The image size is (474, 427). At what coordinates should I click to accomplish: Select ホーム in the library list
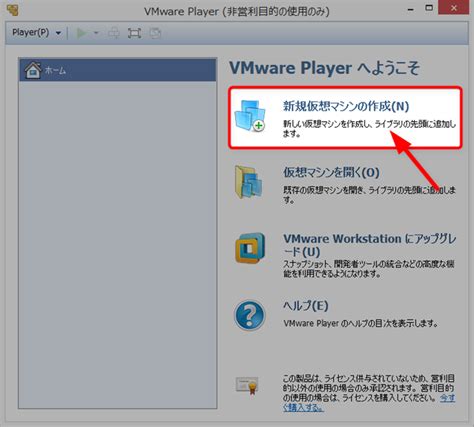pos(117,70)
